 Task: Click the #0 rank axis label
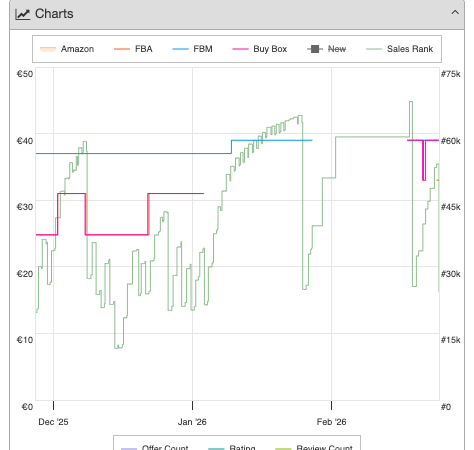446,407
